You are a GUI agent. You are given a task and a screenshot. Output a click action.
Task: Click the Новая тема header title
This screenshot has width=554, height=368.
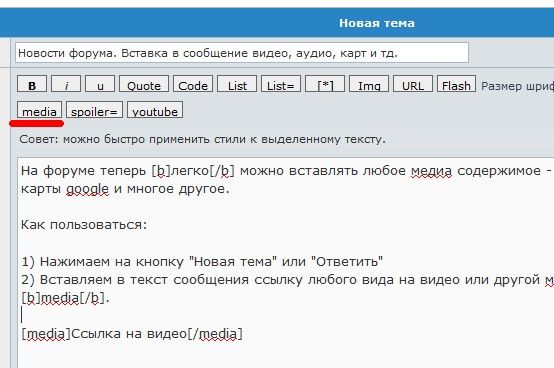coord(377,23)
